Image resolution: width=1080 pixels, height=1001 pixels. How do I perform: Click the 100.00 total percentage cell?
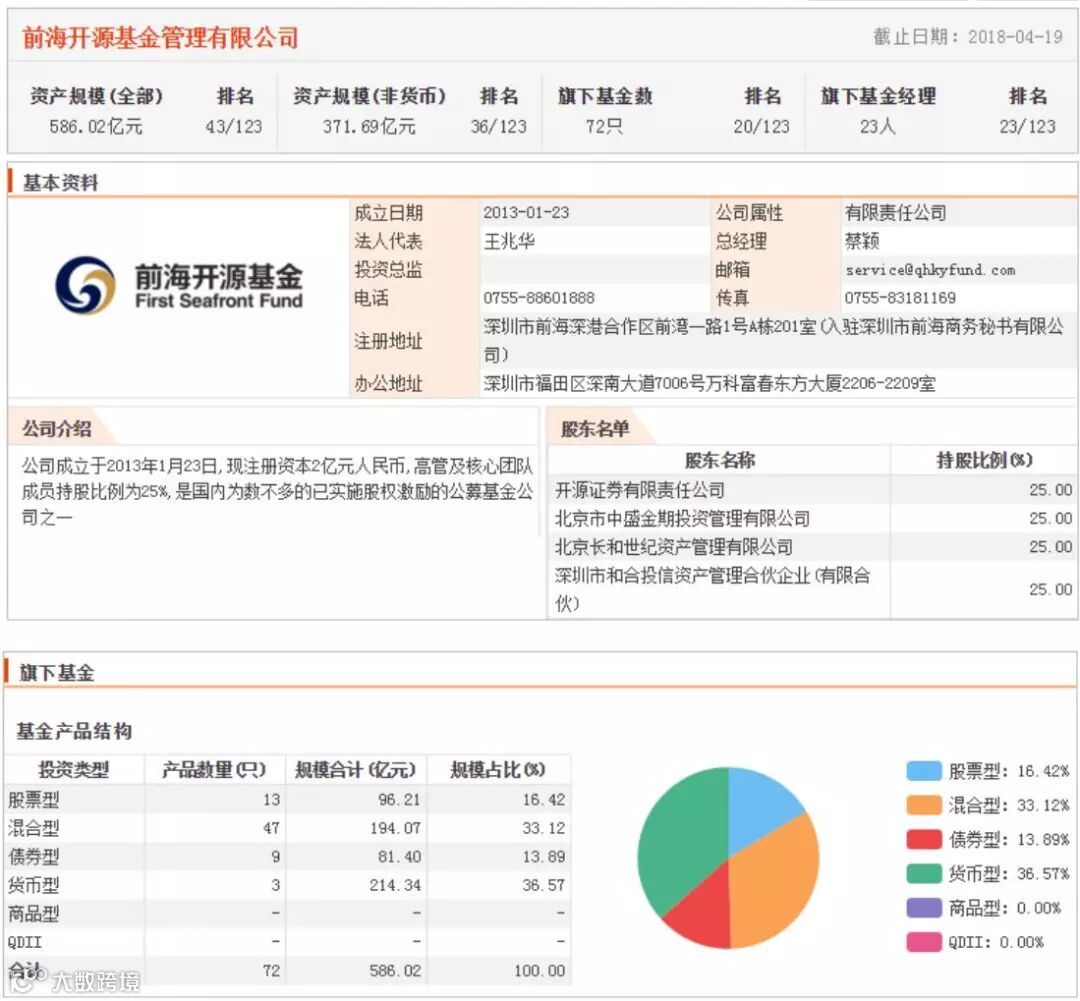coord(539,971)
